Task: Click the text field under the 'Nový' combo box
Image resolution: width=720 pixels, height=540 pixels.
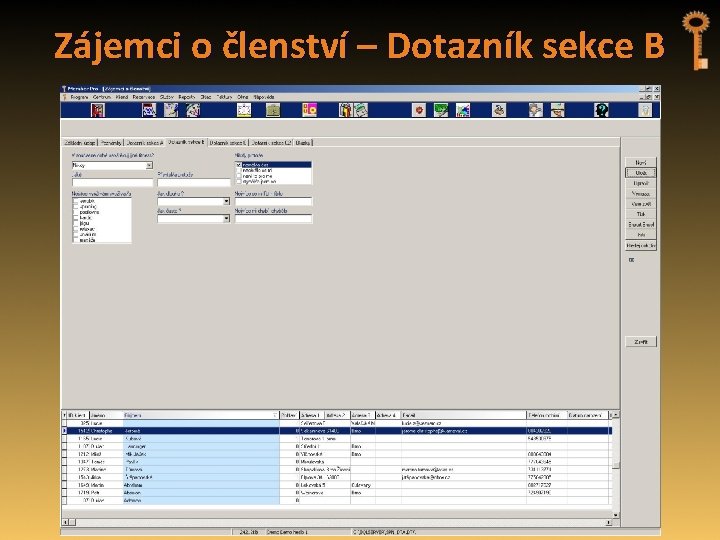Action: coord(112,182)
